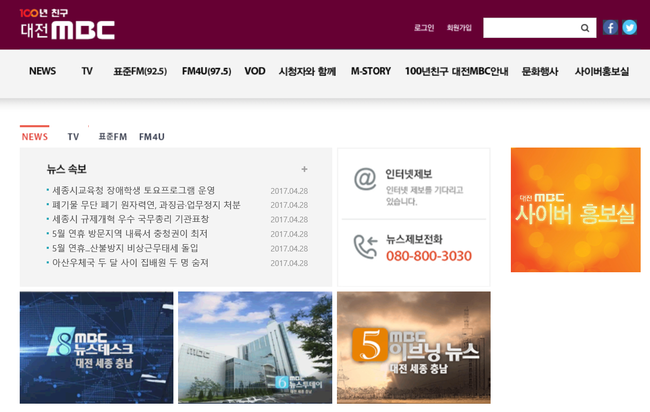This screenshot has width=650, height=412.
Task: Open the Twitter page icon
Action: pyautogui.click(x=629, y=28)
